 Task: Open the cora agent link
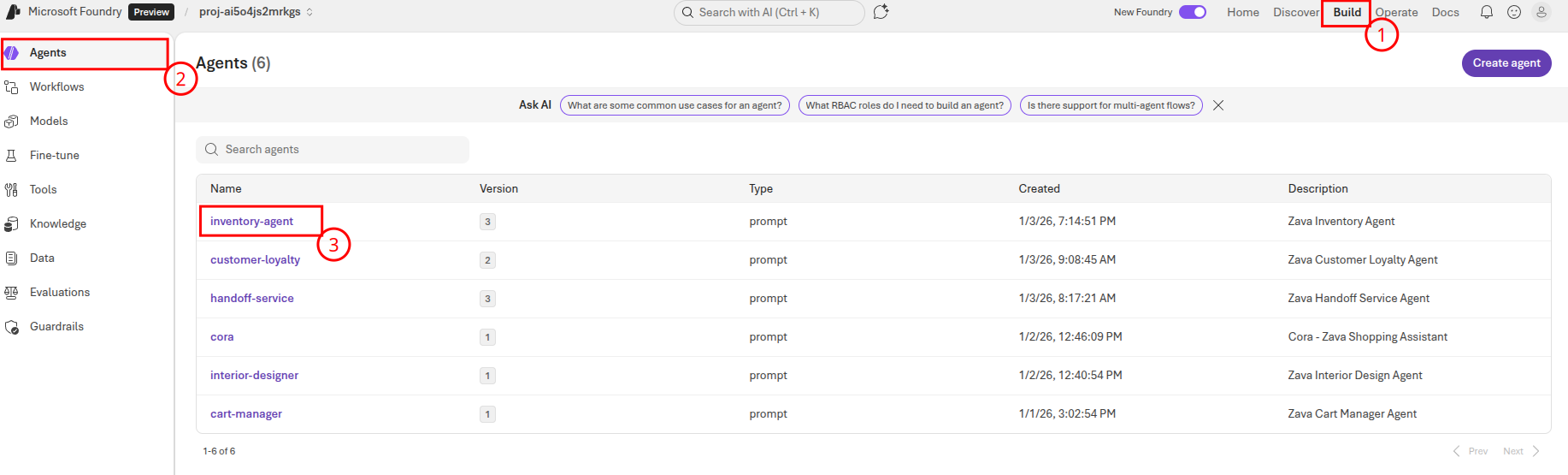(222, 337)
